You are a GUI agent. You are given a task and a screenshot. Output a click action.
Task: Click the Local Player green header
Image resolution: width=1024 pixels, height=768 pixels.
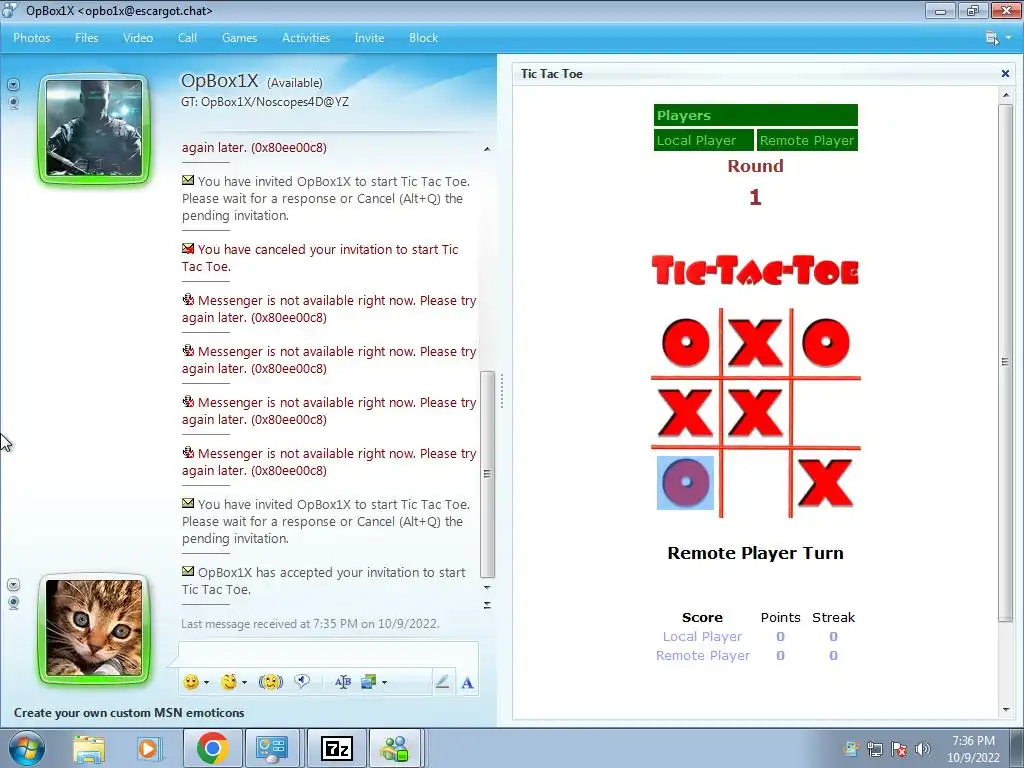click(x=703, y=140)
